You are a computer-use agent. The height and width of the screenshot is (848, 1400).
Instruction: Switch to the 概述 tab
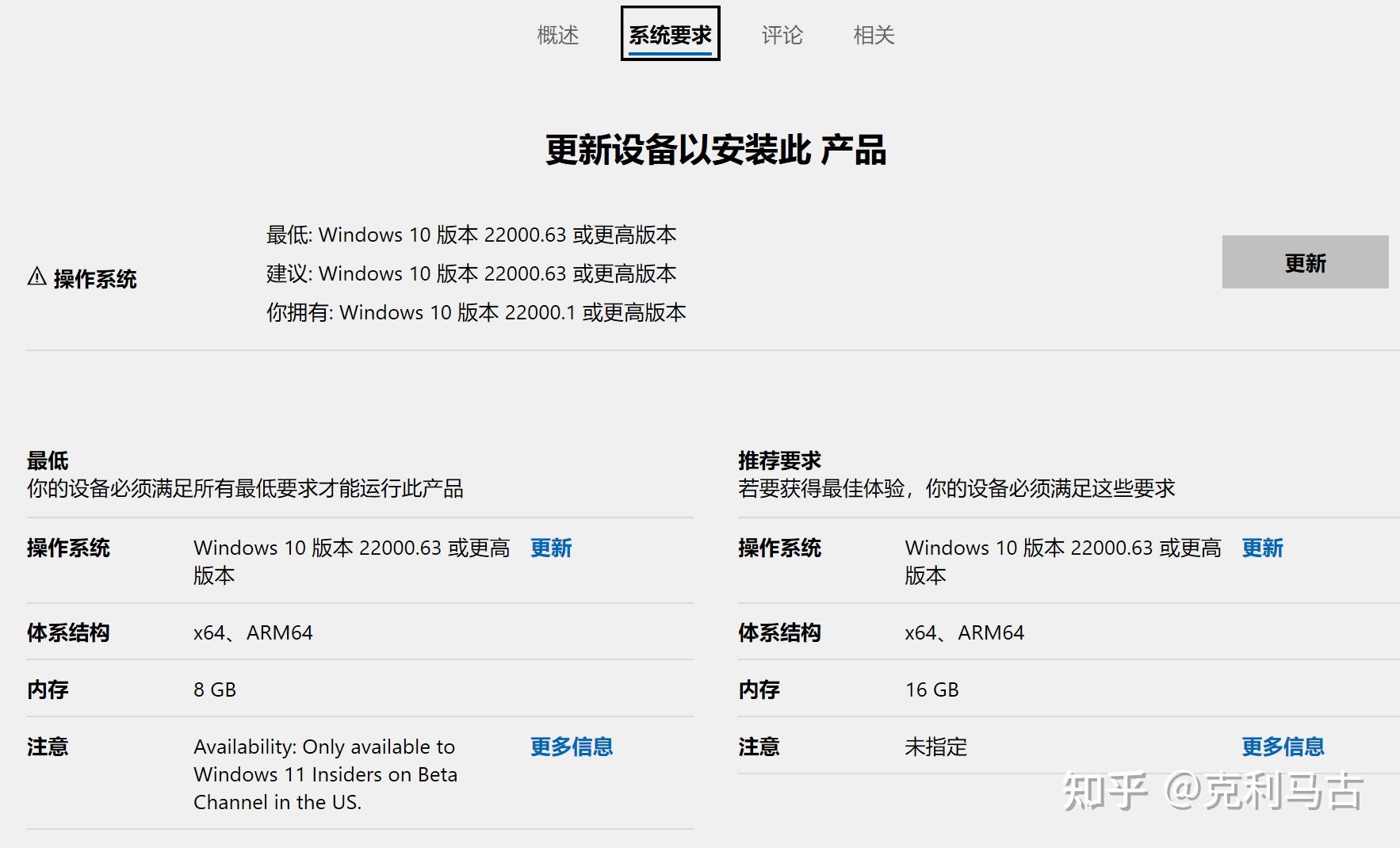click(x=558, y=35)
